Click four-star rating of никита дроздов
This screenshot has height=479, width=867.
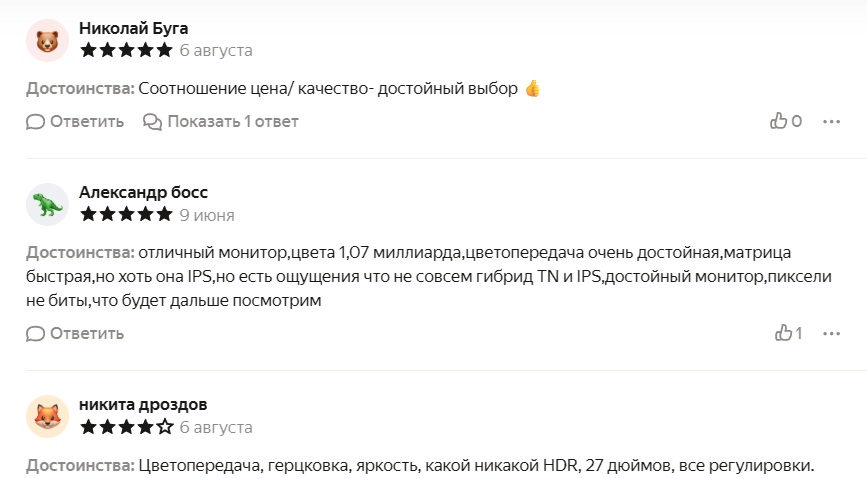click(127, 427)
